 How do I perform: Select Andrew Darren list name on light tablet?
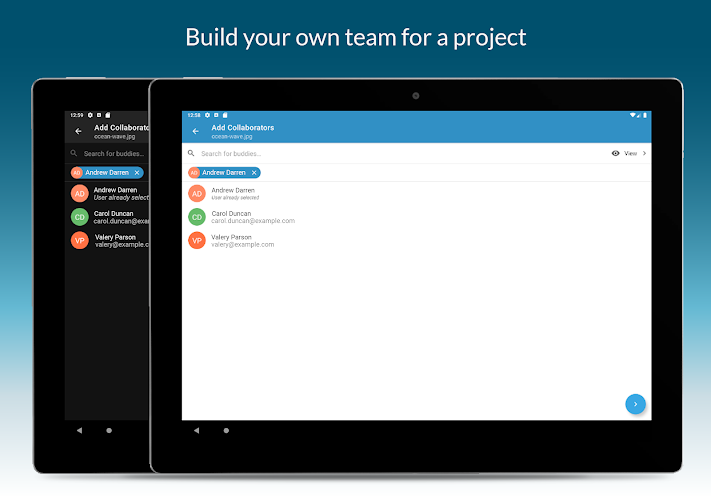pyautogui.click(x=233, y=190)
